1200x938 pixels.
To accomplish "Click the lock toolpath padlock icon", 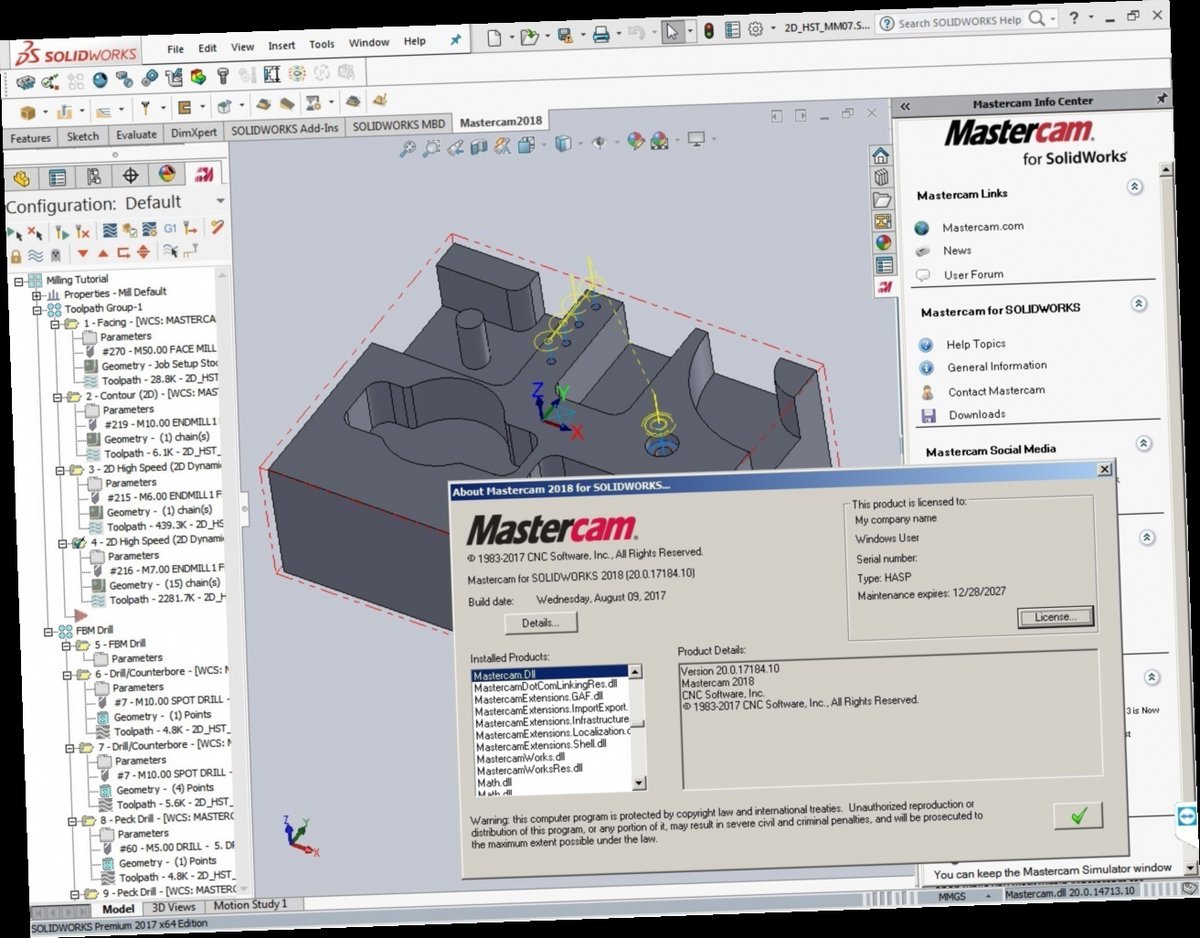I will [x=15, y=256].
